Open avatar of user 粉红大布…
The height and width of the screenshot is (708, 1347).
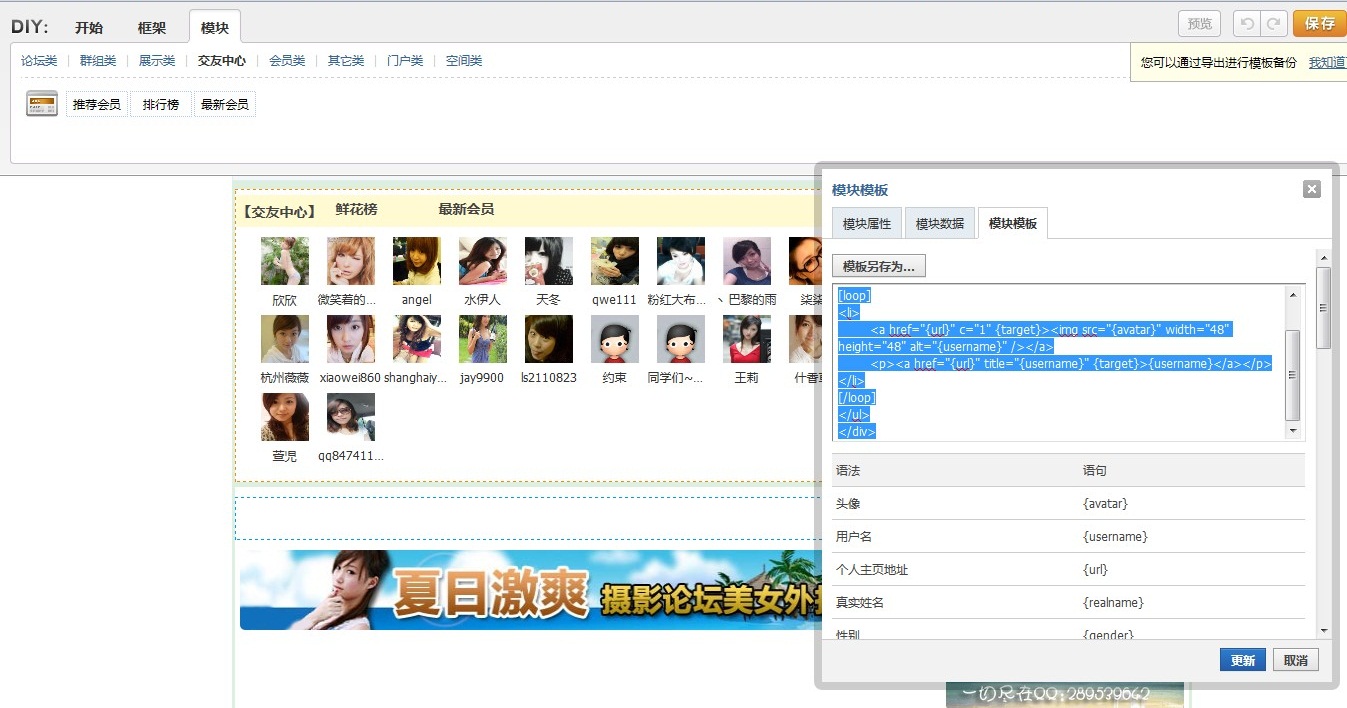coord(681,261)
